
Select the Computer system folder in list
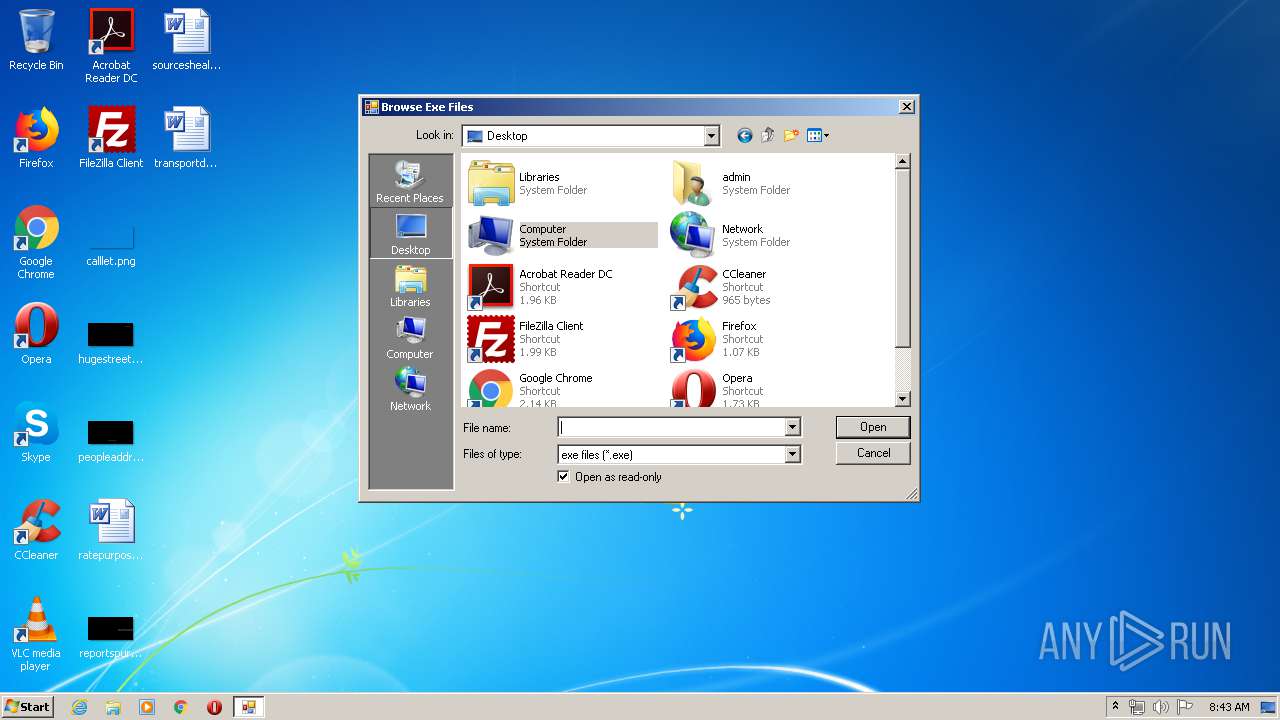click(562, 235)
